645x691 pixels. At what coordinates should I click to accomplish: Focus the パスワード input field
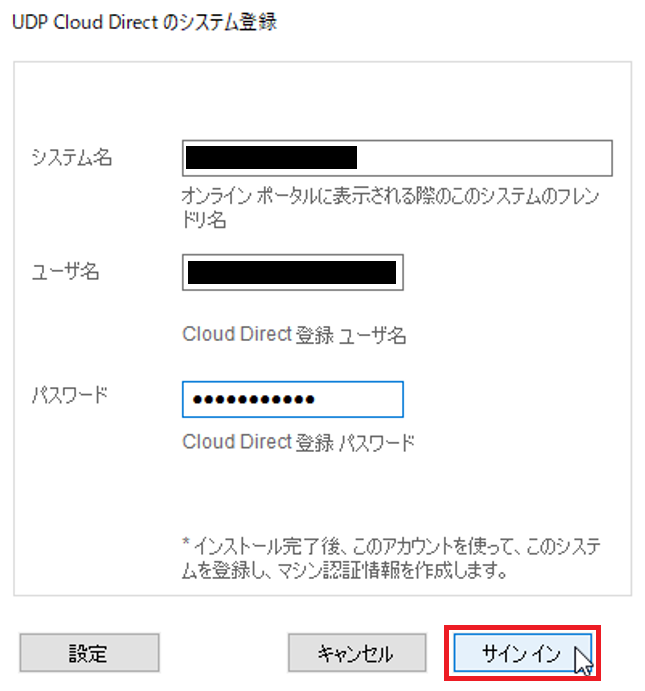click(x=293, y=399)
